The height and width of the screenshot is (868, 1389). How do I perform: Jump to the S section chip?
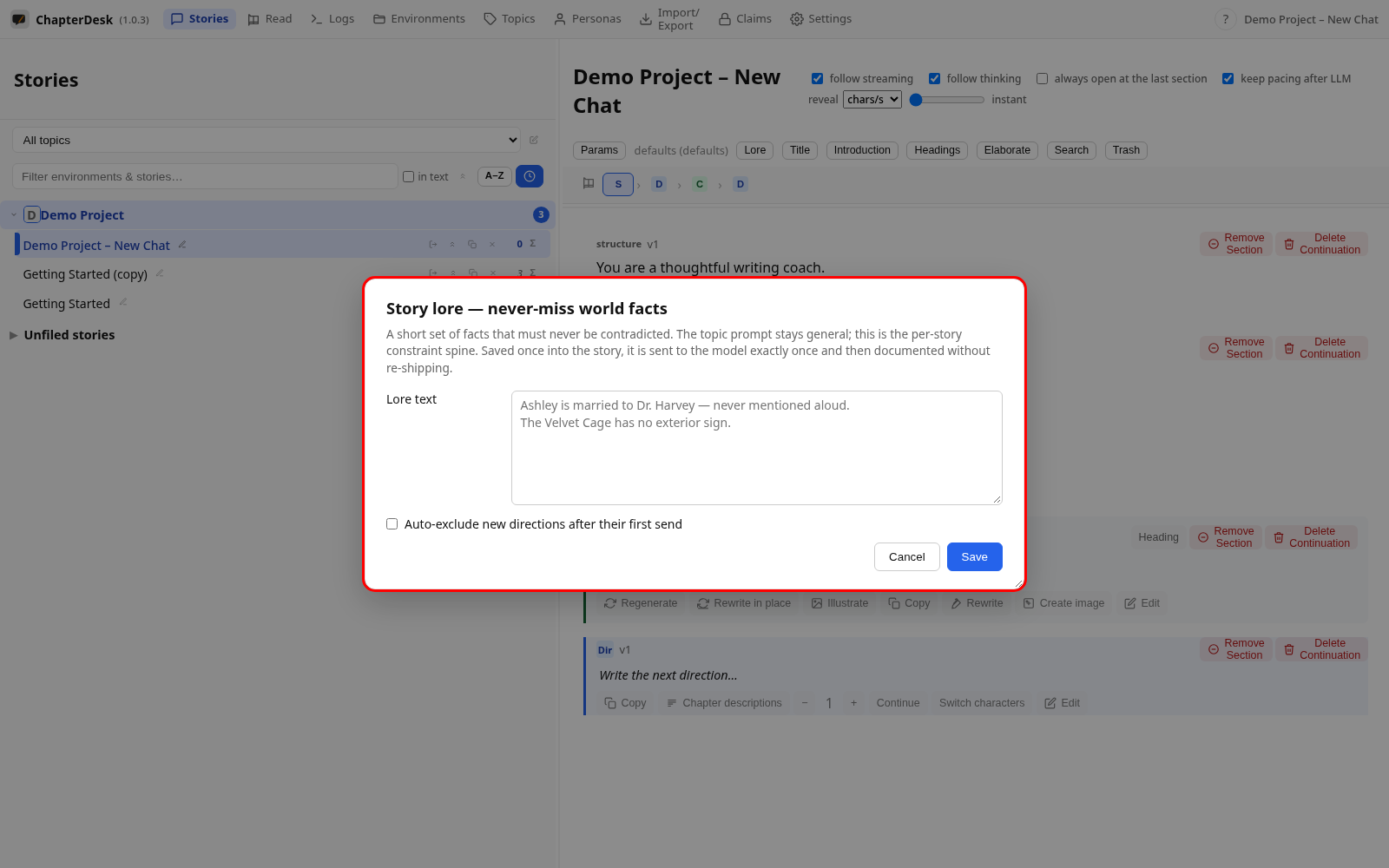point(618,184)
